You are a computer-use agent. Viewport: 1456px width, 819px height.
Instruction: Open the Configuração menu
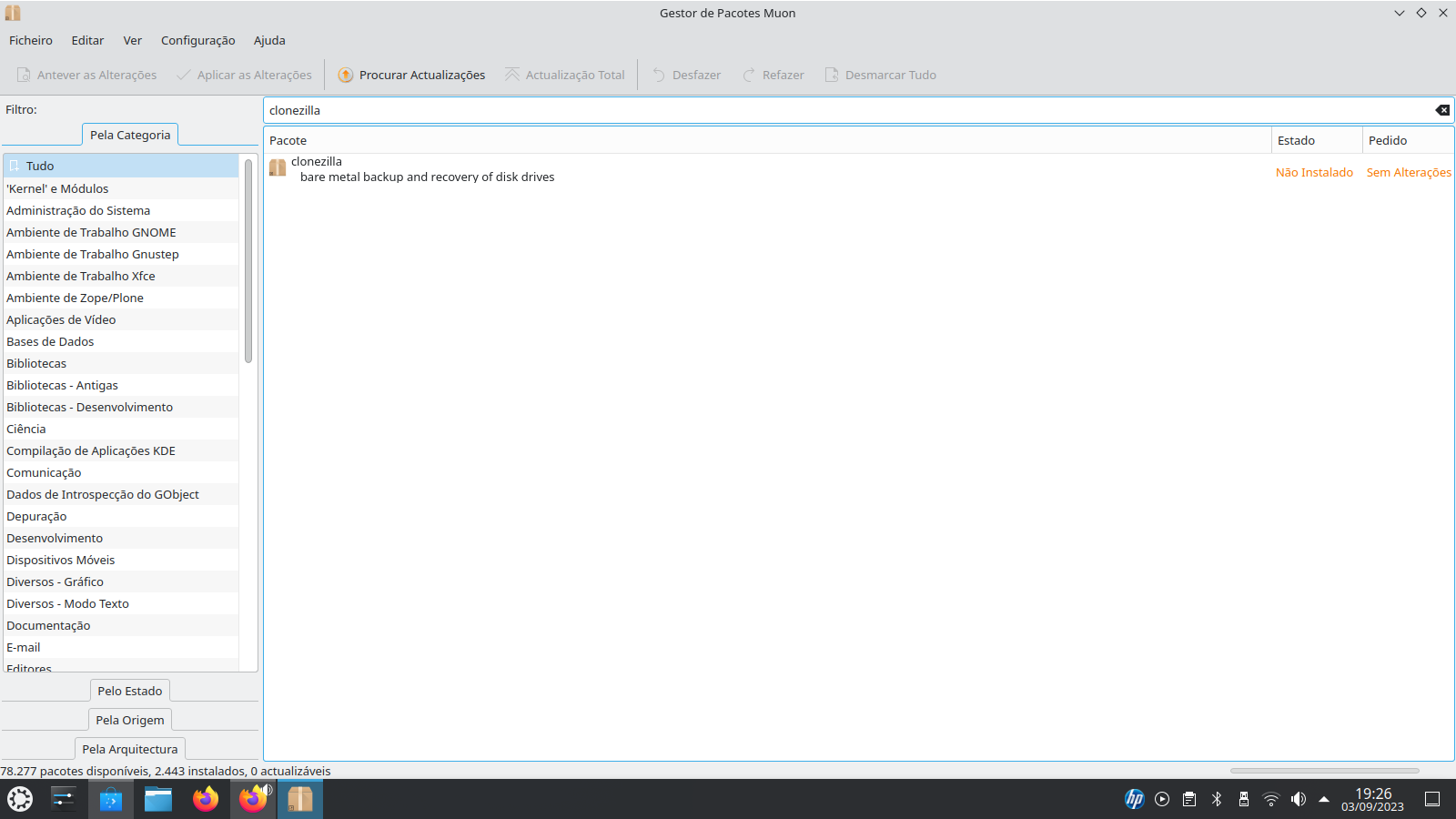tap(197, 40)
